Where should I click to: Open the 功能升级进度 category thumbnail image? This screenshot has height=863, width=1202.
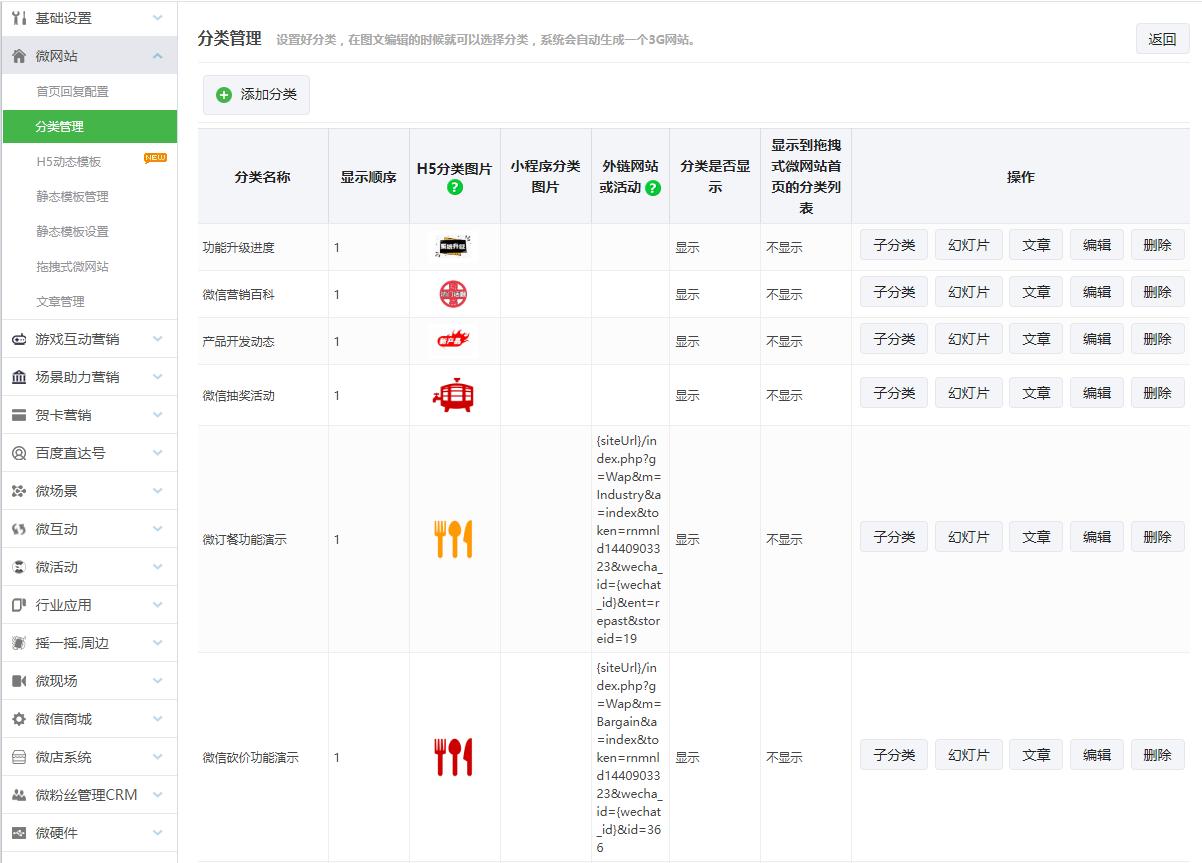point(454,247)
